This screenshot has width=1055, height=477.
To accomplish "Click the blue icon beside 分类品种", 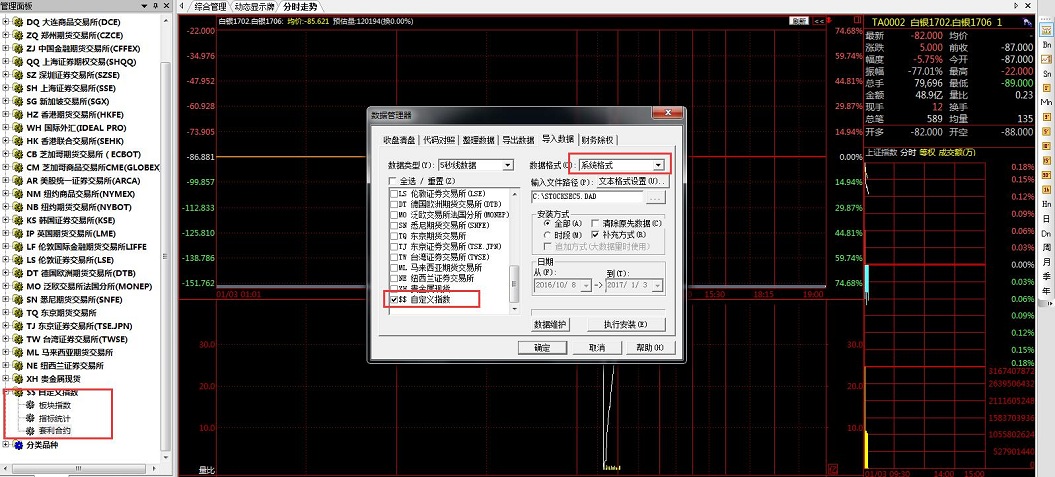I will tap(17, 445).
